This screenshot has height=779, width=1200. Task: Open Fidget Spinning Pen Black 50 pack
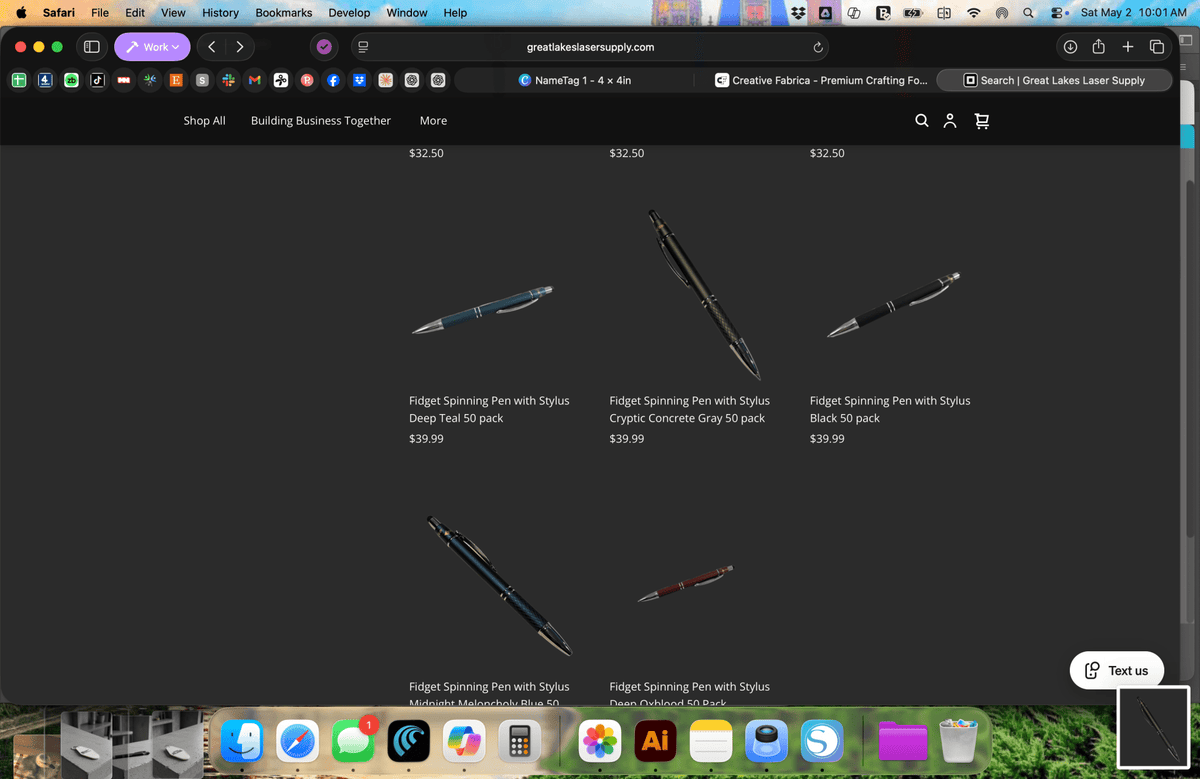(x=890, y=409)
